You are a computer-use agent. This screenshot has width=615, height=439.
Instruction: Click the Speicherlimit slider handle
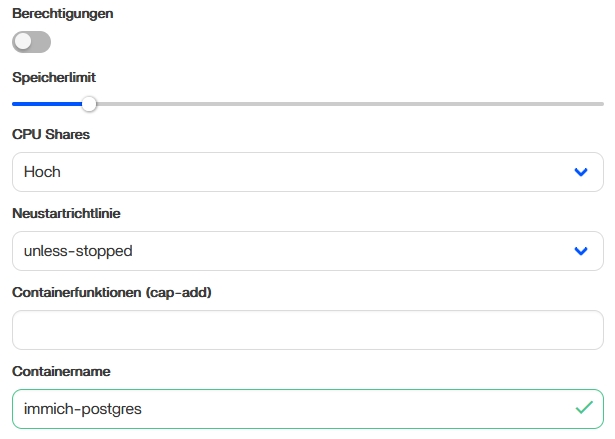tap(89, 104)
